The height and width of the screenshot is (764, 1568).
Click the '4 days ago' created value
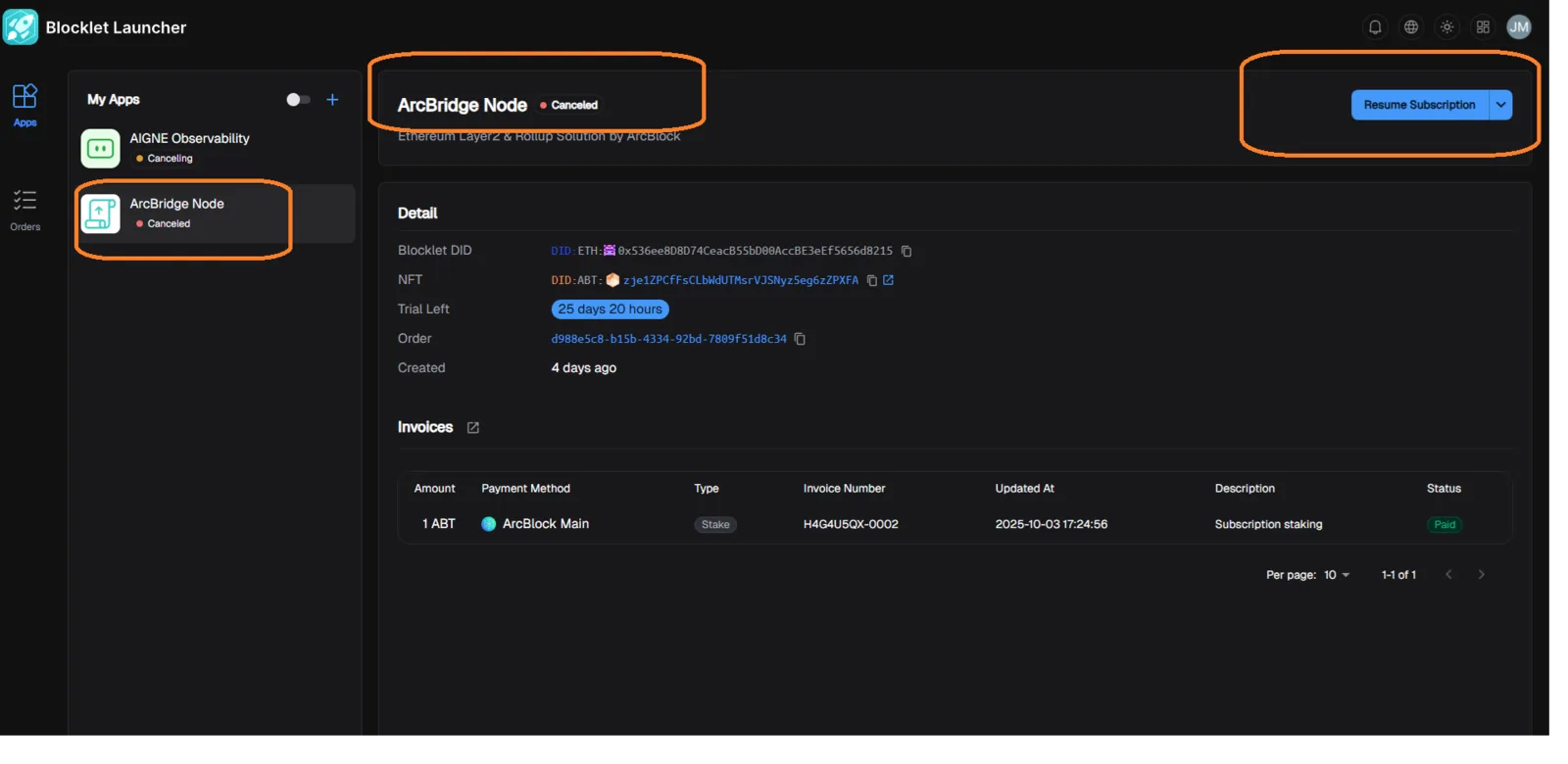coord(583,368)
